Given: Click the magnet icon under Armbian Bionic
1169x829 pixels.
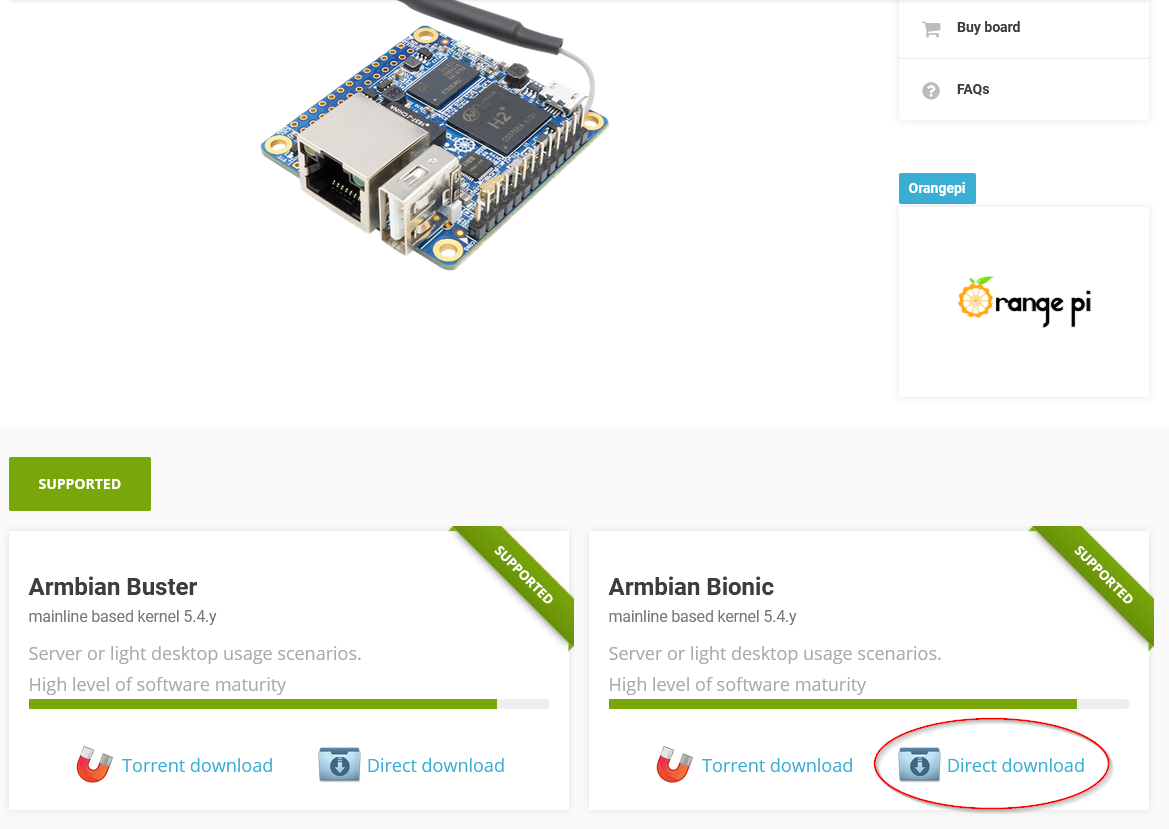Looking at the screenshot, I should pyautogui.click(x=675, y=765).
